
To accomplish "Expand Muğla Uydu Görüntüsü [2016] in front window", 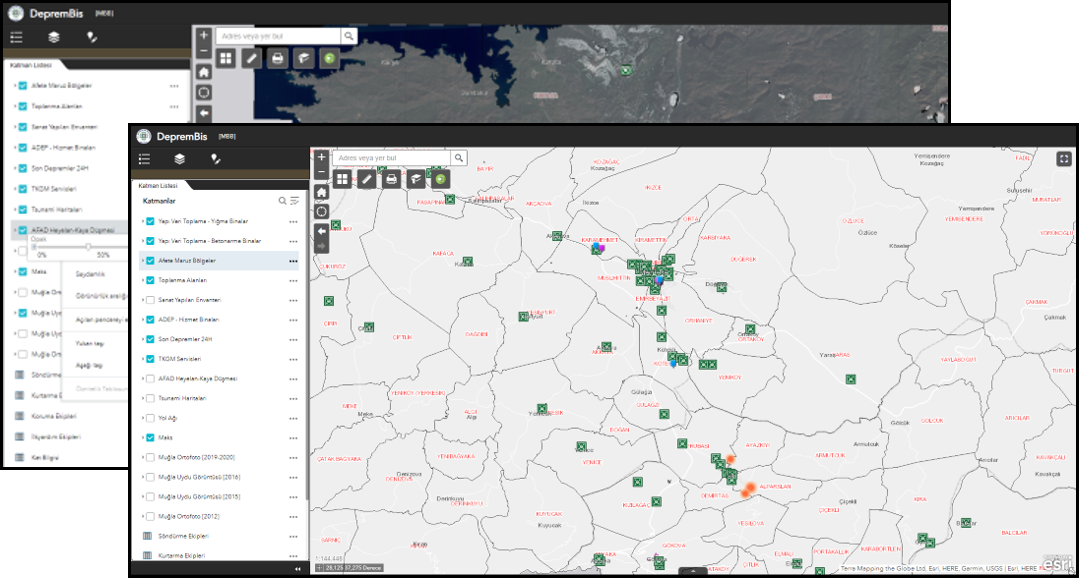I will click(x=142, y=477).
